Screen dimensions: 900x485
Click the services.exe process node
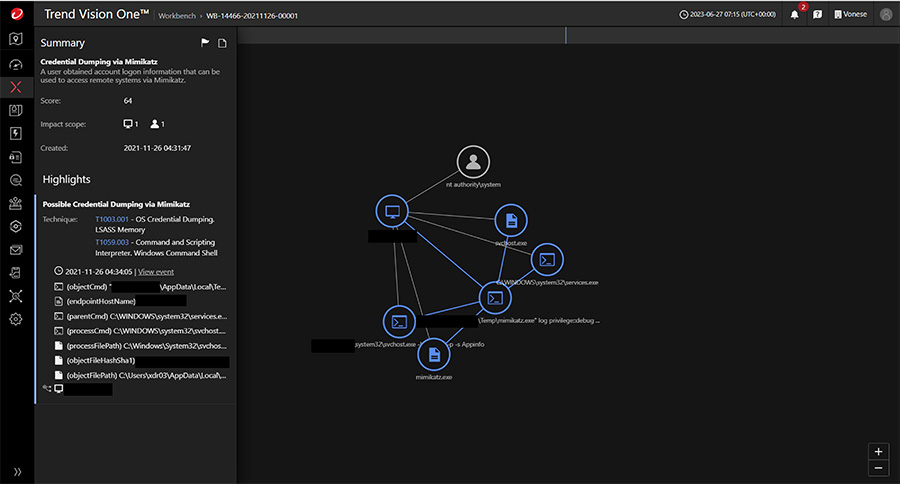547,259
